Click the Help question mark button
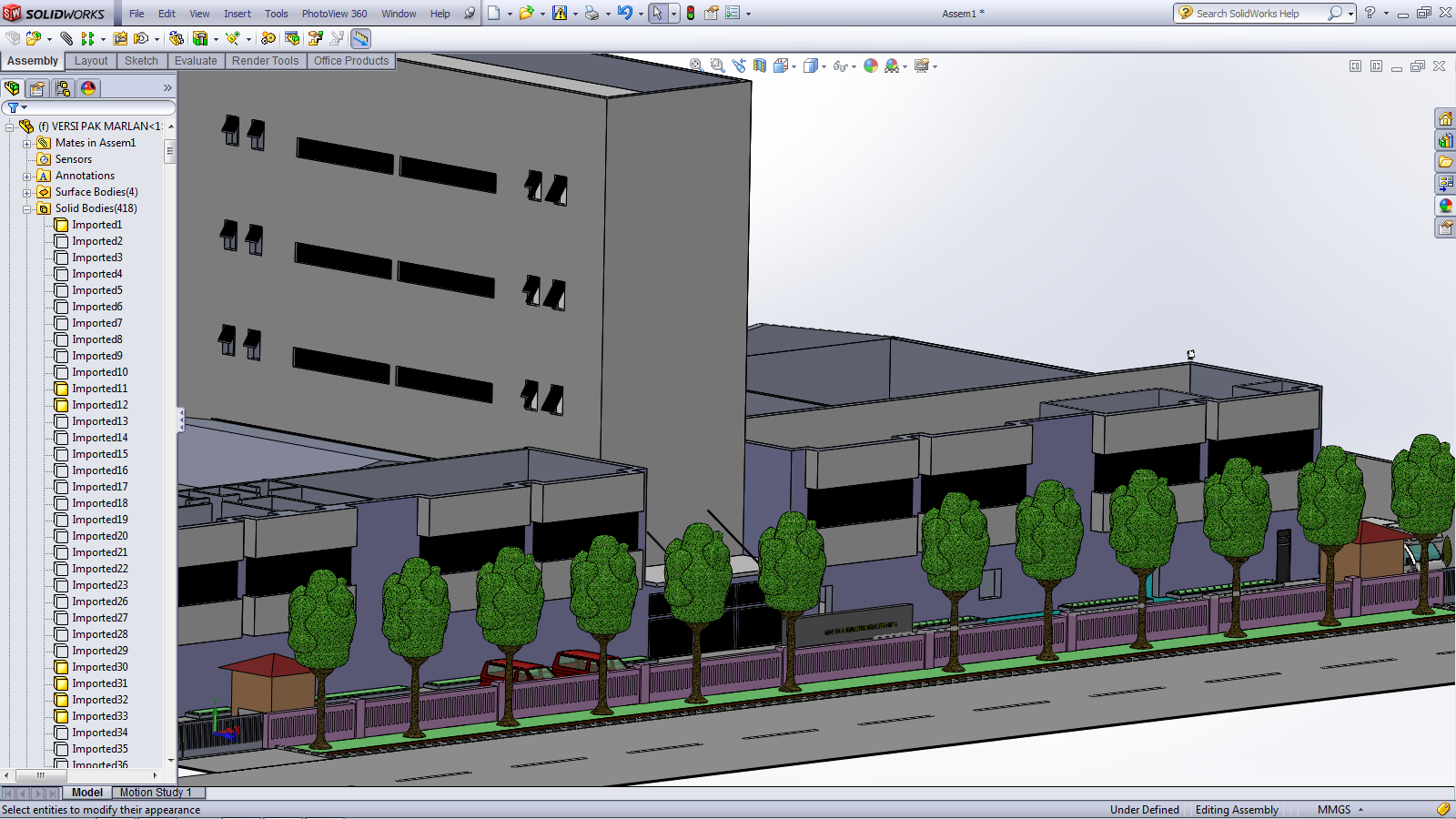This screenshot has width=1456, height=819. 1370,13
